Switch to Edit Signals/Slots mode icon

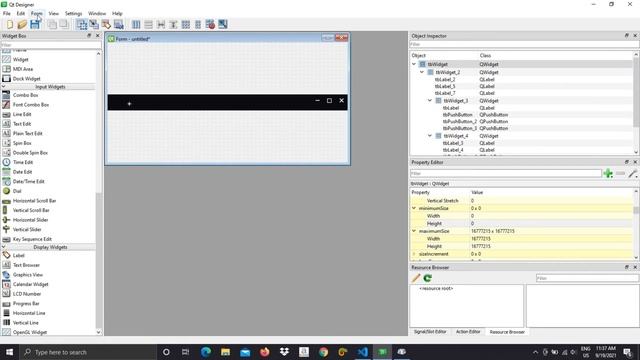pos(94,24)
